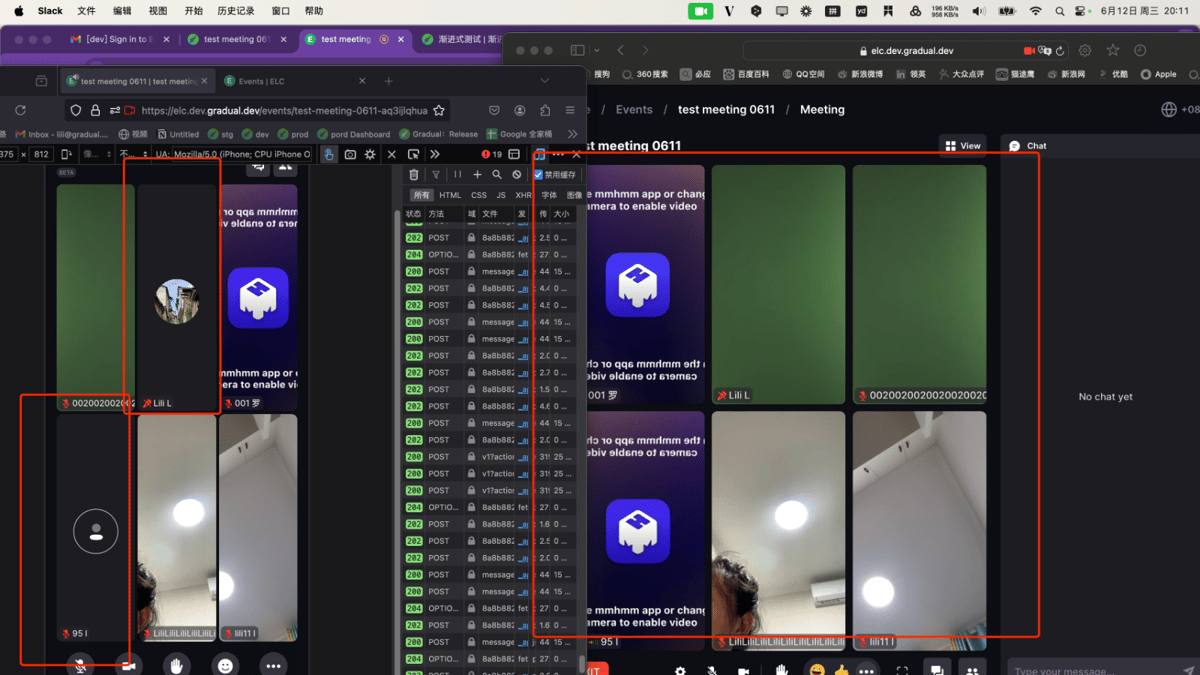Clear network log with trash icon

pyautogui.click(x=414, y=175)
